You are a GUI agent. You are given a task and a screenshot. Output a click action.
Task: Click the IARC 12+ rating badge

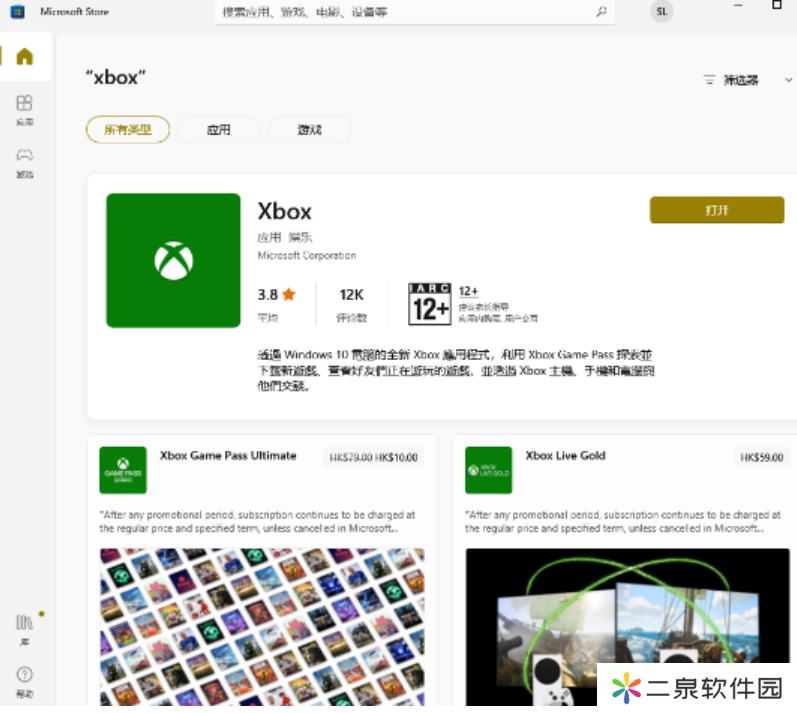pyautogui.click(x=430, y=304)
